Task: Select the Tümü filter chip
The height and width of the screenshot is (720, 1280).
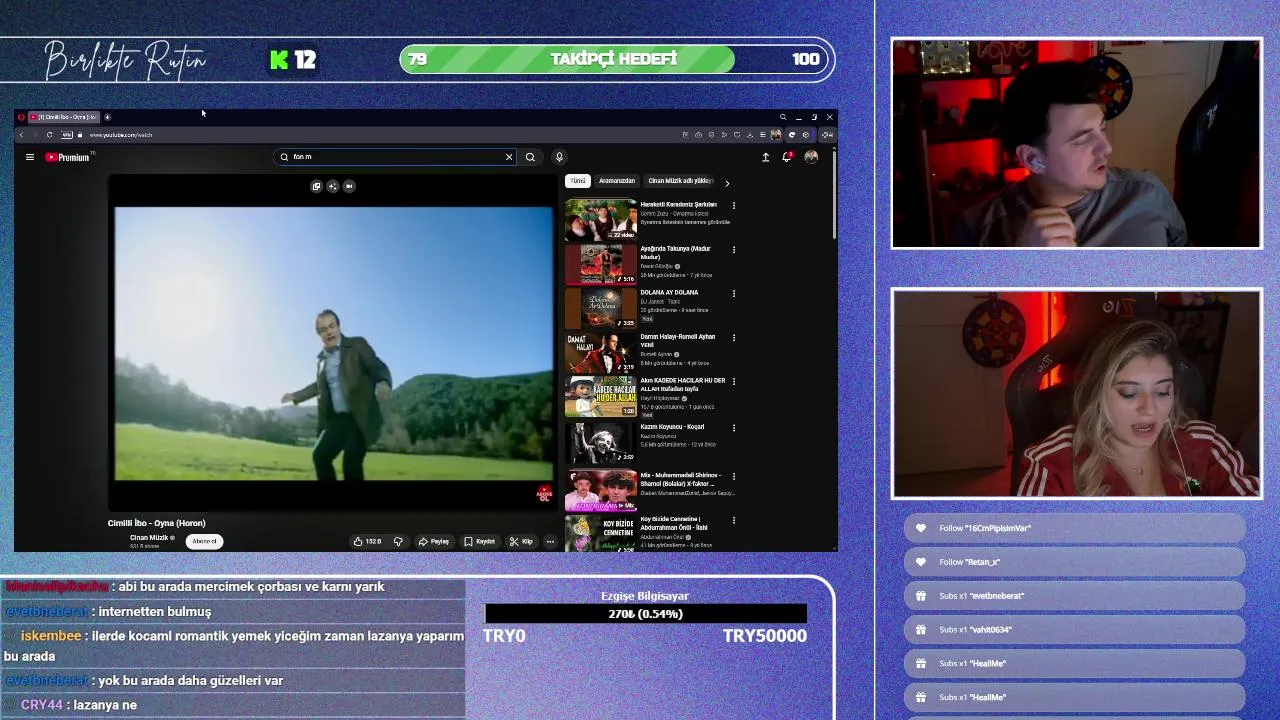Action: 578,181
